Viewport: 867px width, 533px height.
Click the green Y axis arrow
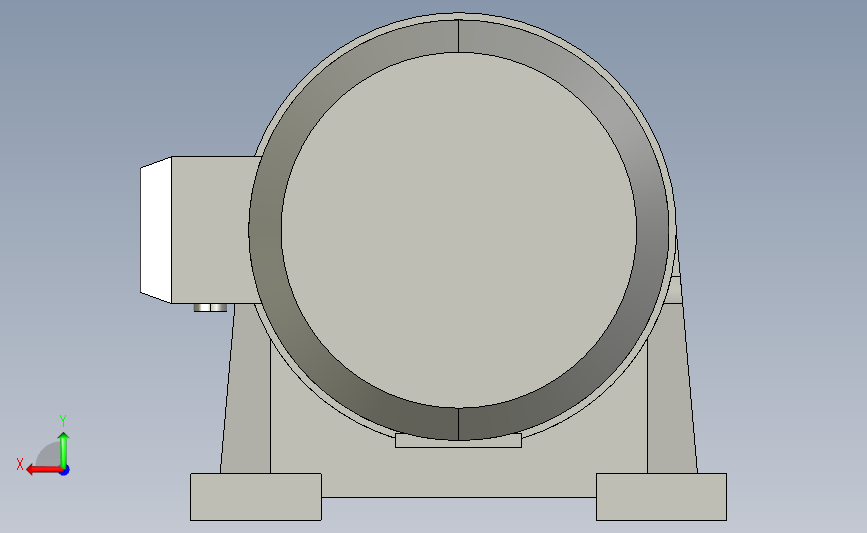(x=64, y=450)
